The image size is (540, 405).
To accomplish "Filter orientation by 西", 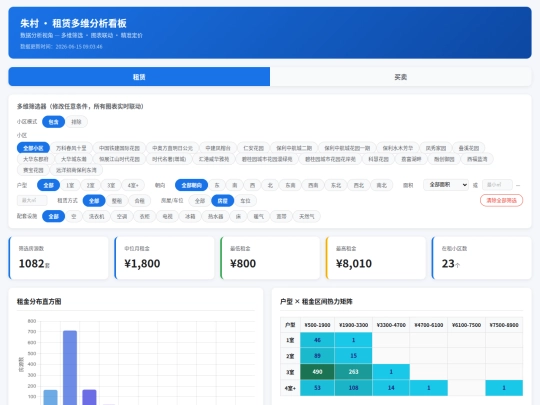I will (252, 185).
